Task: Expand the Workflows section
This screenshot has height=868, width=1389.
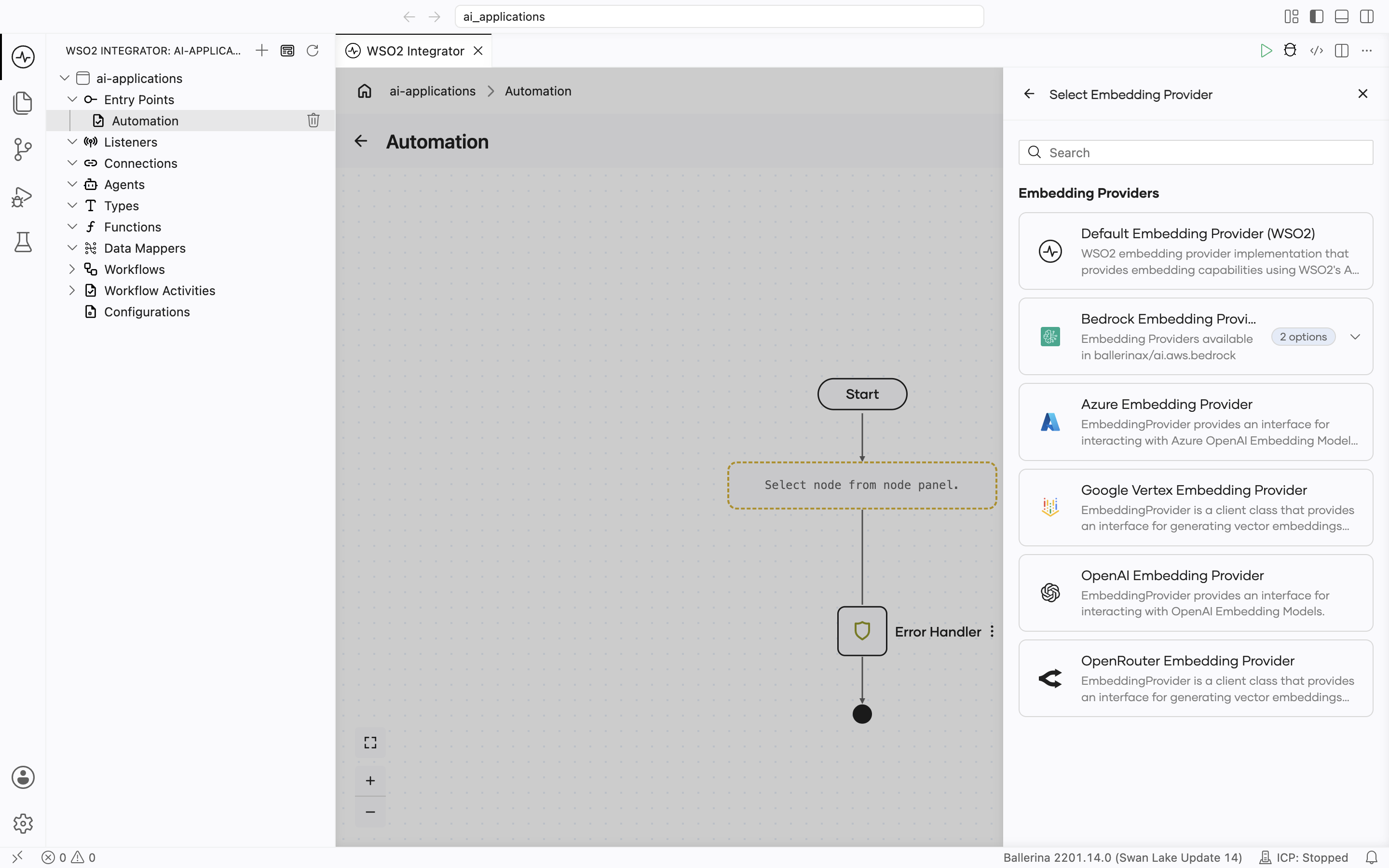Action: (72, 269)
